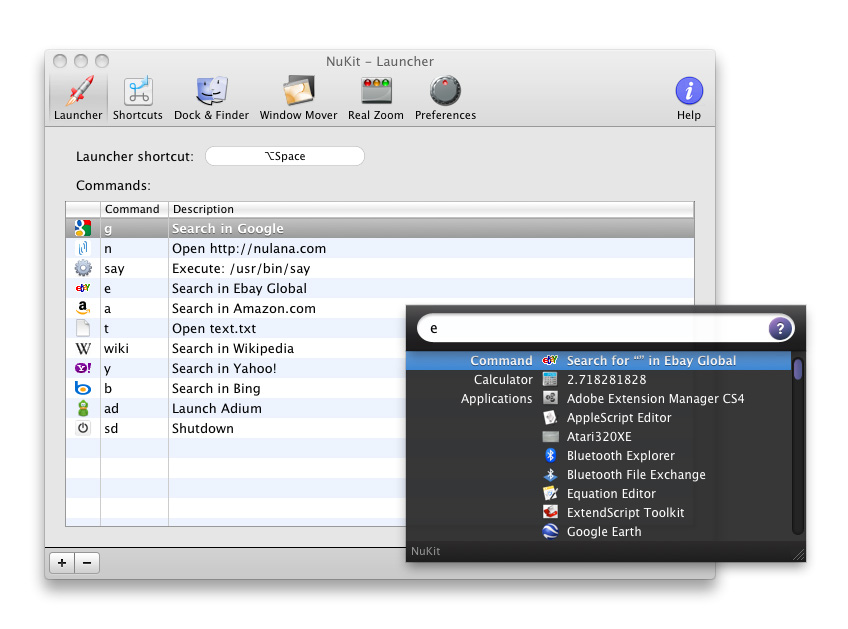Add a command with the plus button
This screenshot has height=629, width=848.
click(x=62, y=563)
